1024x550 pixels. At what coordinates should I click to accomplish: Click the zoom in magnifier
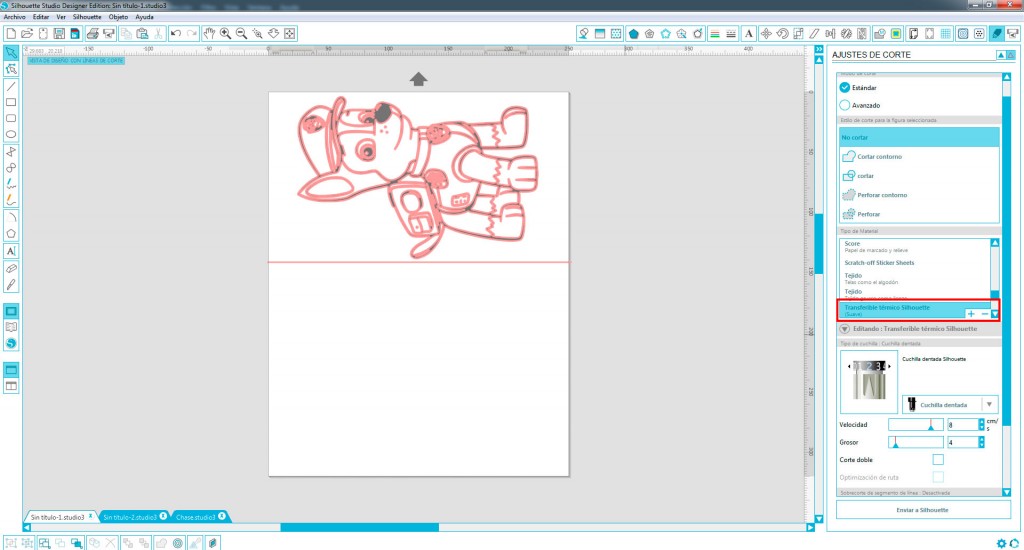coord(225,33)
